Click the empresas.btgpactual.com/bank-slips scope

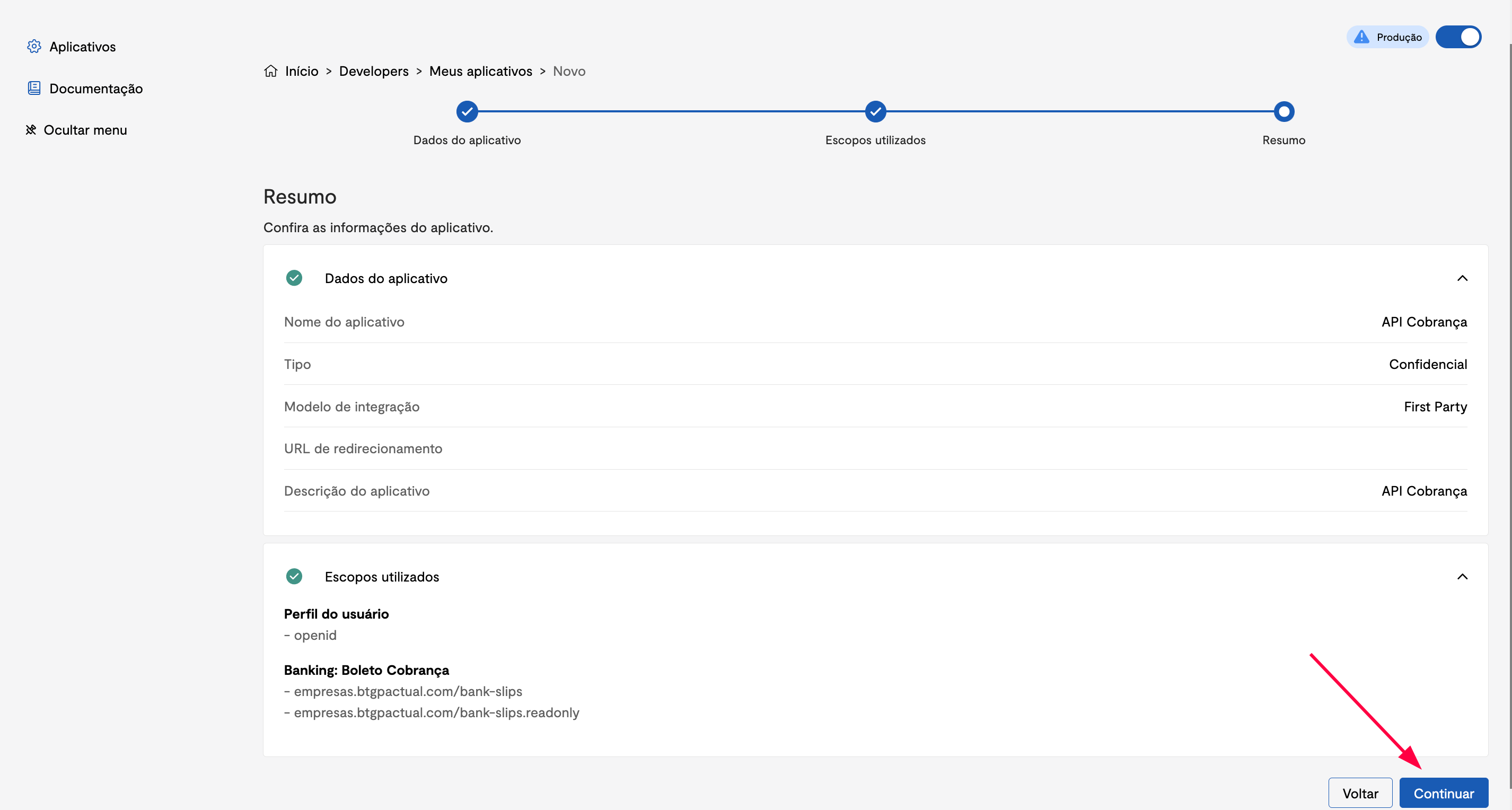click(403, 691)
